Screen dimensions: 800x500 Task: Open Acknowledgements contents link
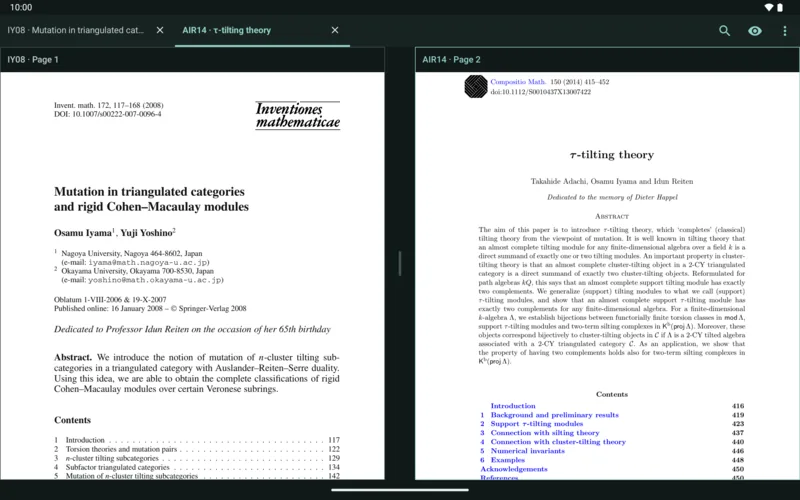tap(514, 469)
